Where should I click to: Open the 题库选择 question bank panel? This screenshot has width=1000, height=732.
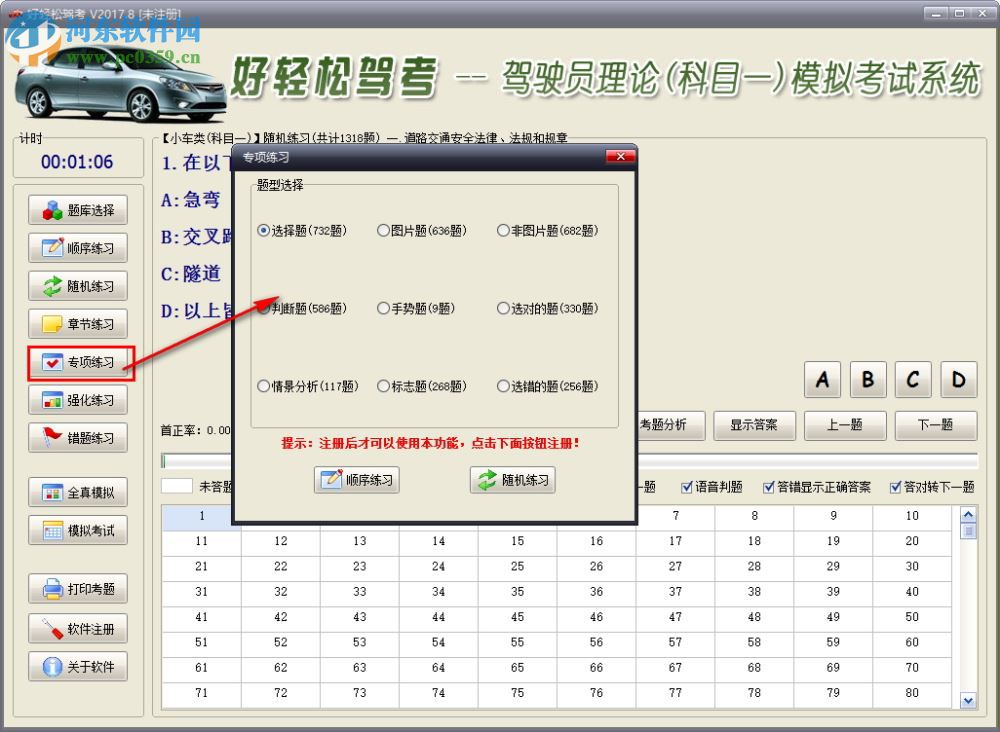pyautogui.click(x=78, y=209)
